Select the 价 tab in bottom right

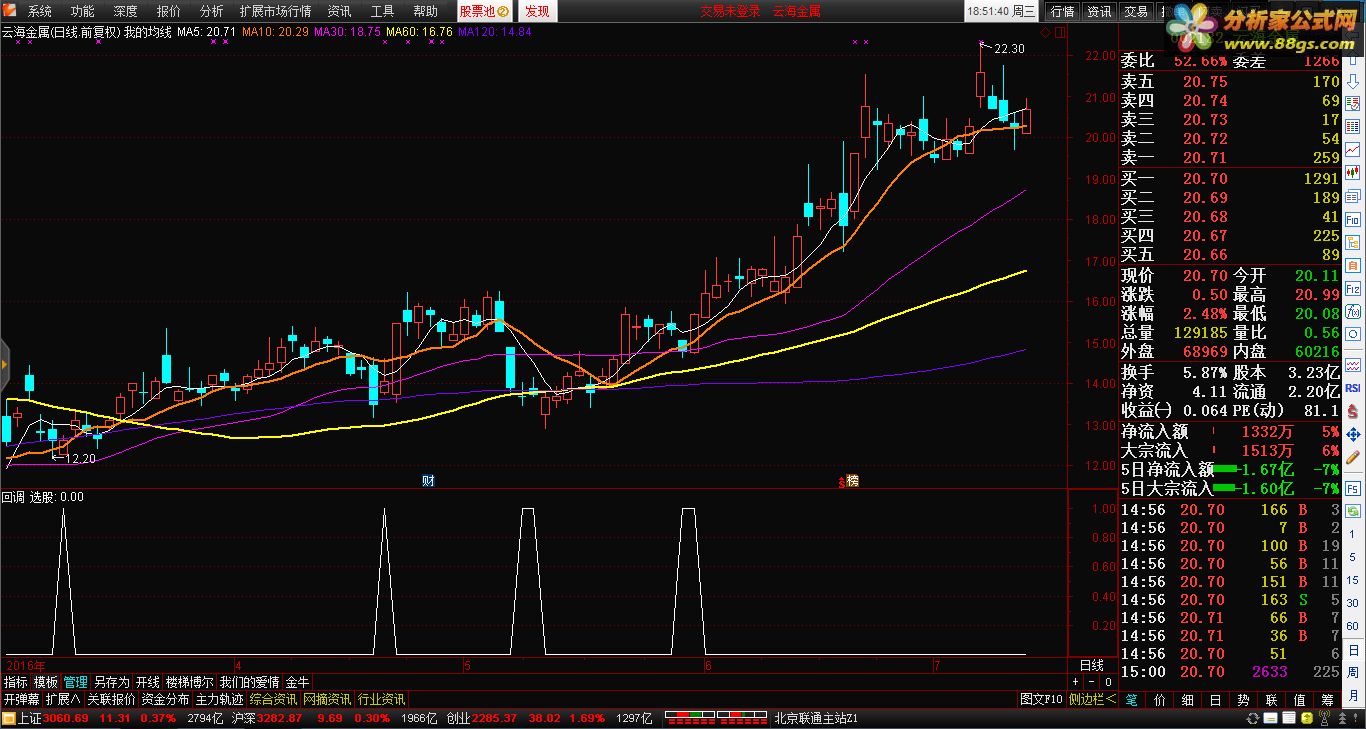pyautogui.click(x=1160, y=699)
